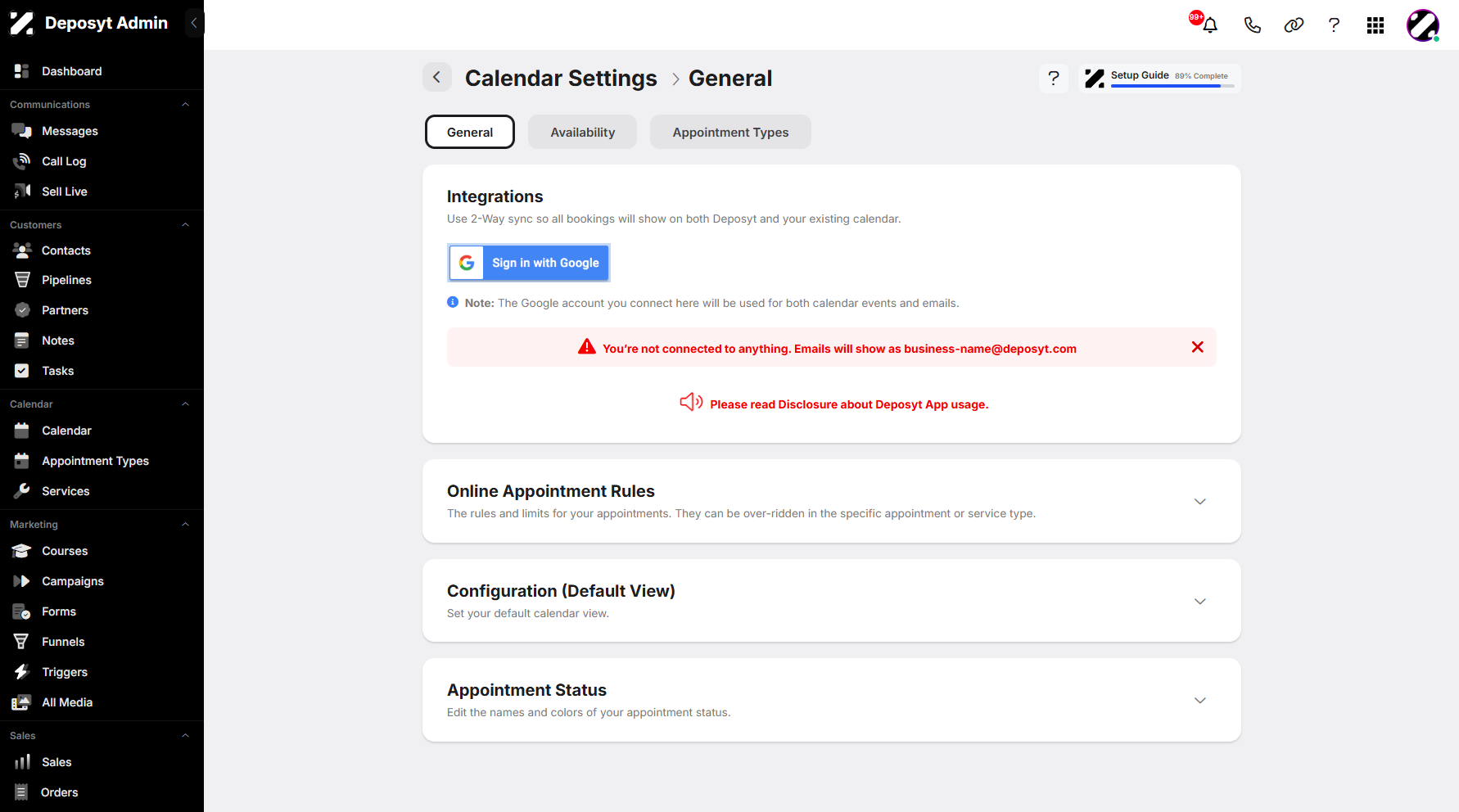Click the phone dialer icon in header
1459x812 pixels.
pyautogui.click(x=1252, y=25)
